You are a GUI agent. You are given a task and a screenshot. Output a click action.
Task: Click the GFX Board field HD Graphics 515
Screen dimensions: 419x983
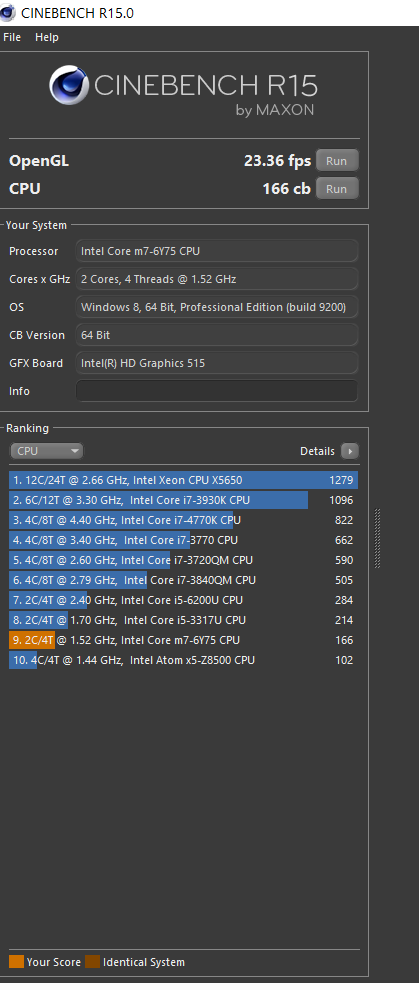tap(217, 363)
